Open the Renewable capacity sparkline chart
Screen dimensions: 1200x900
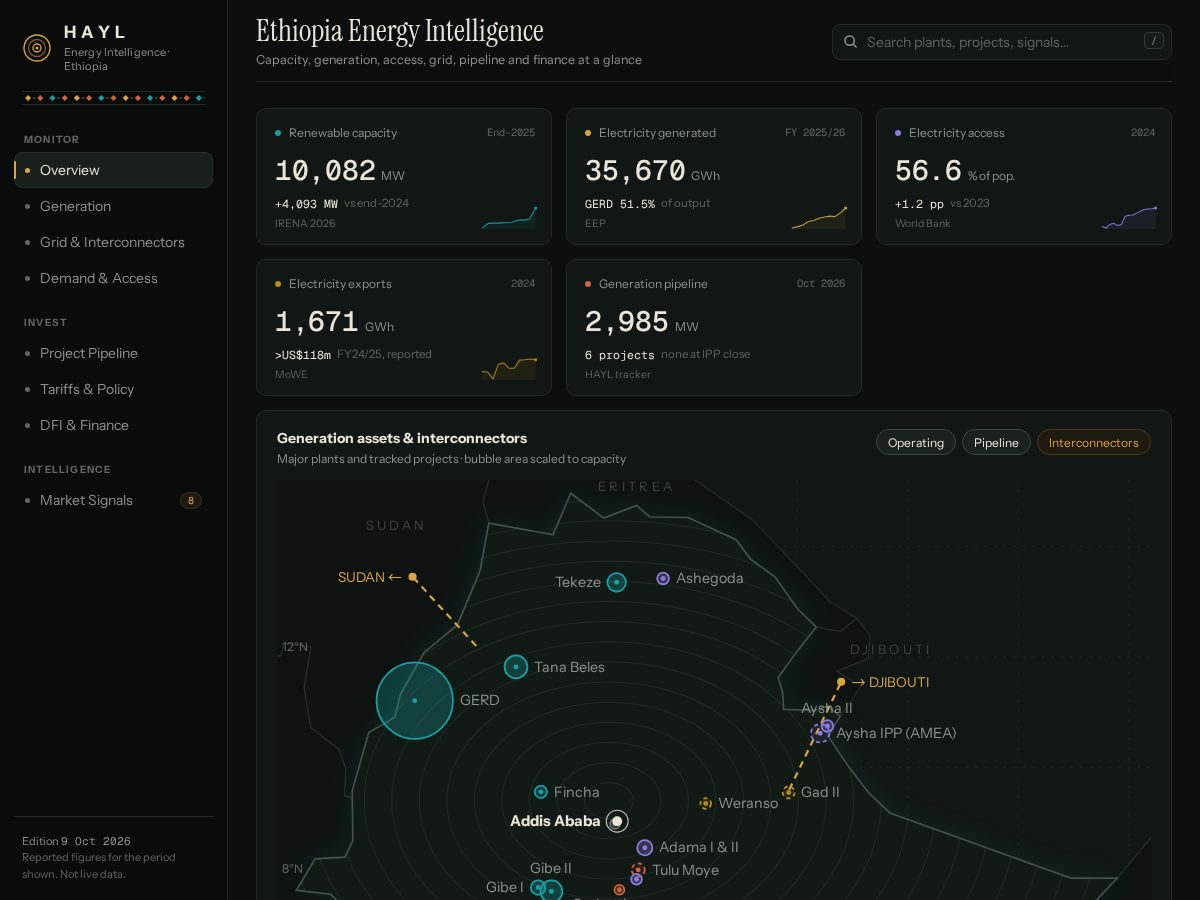point(509,217)
